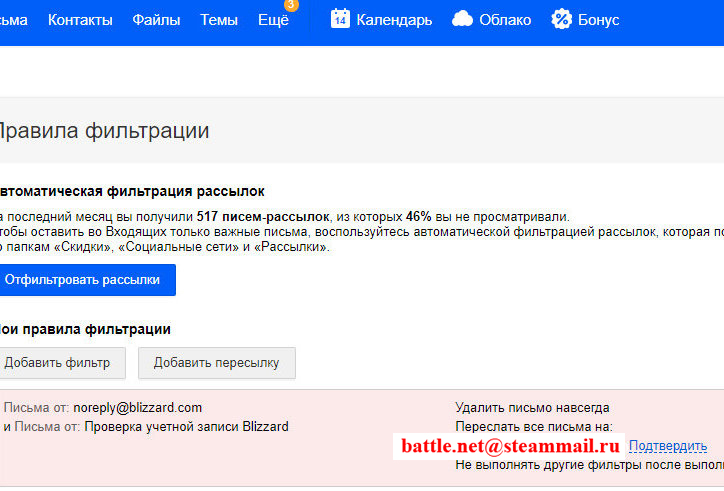Open the partially visible Письма tab
The image size is (724, 491).
click(x=12, y=20)
